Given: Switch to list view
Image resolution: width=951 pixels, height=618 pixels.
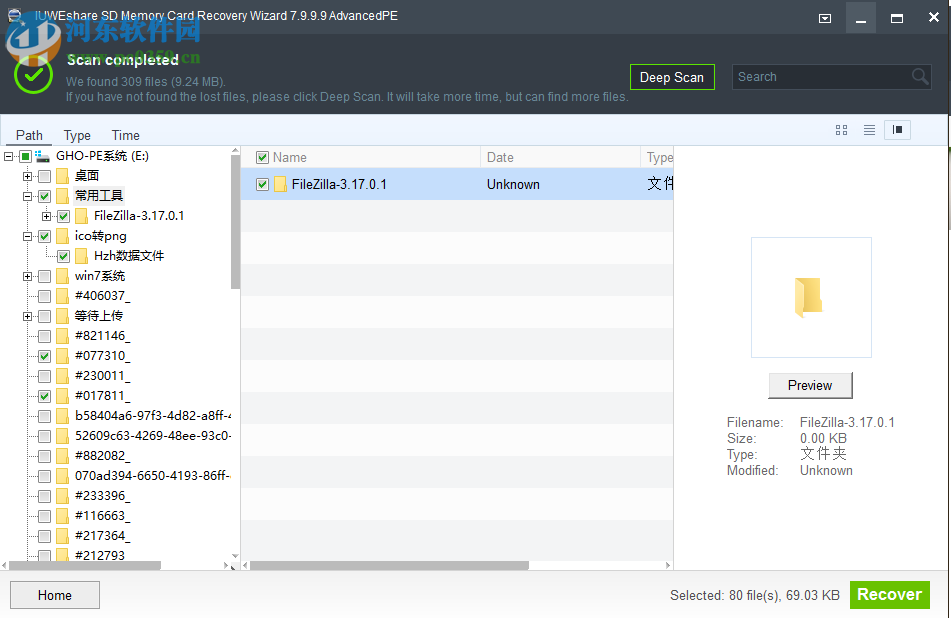Looking at the screenshot, I should coord(869,130).
